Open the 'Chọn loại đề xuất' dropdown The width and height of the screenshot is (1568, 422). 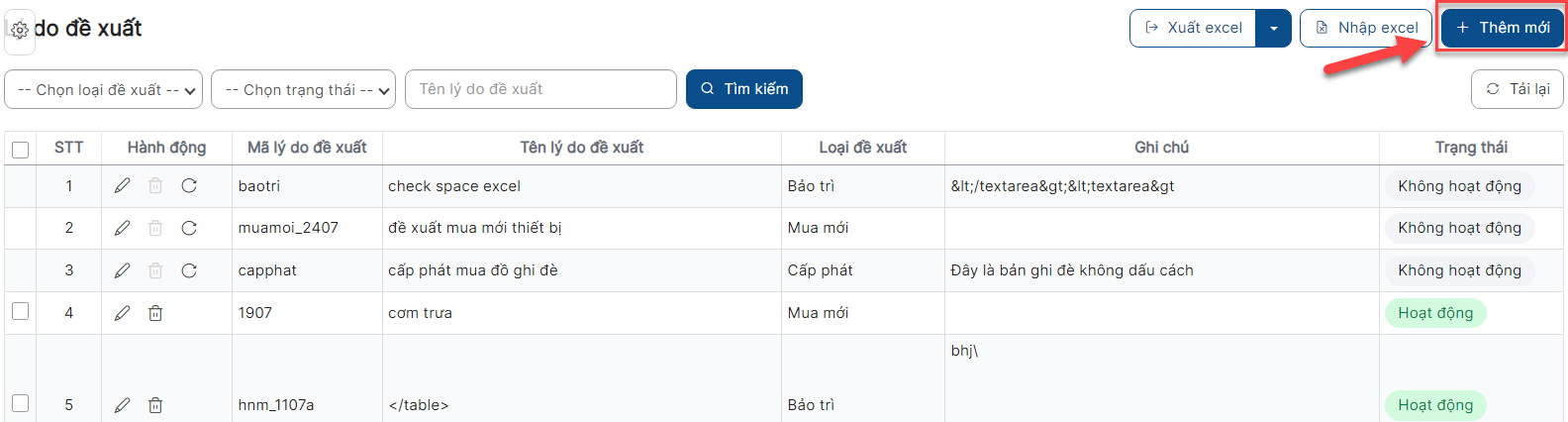pos(104,89)
